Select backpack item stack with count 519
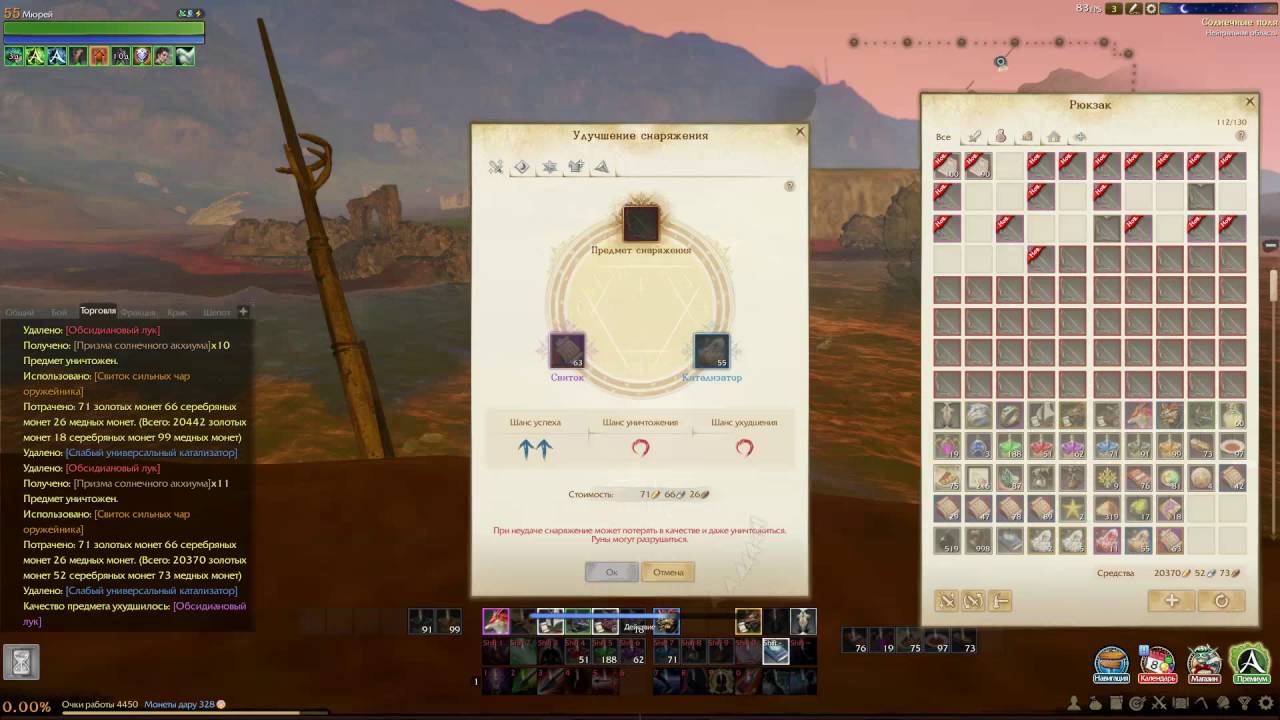The width and height of the screenshot is (1280, 720). (x=947, y=540)
